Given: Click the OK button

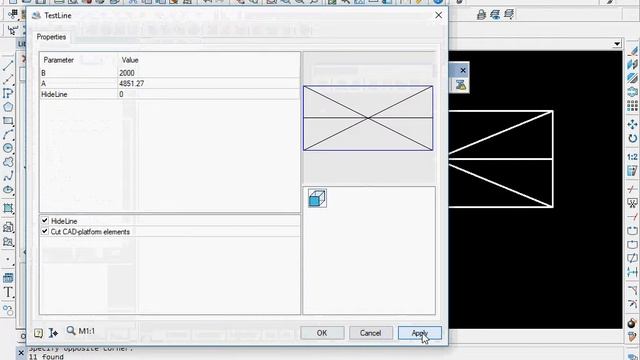Looking at the screenshot, I should [x=322, y=333].
